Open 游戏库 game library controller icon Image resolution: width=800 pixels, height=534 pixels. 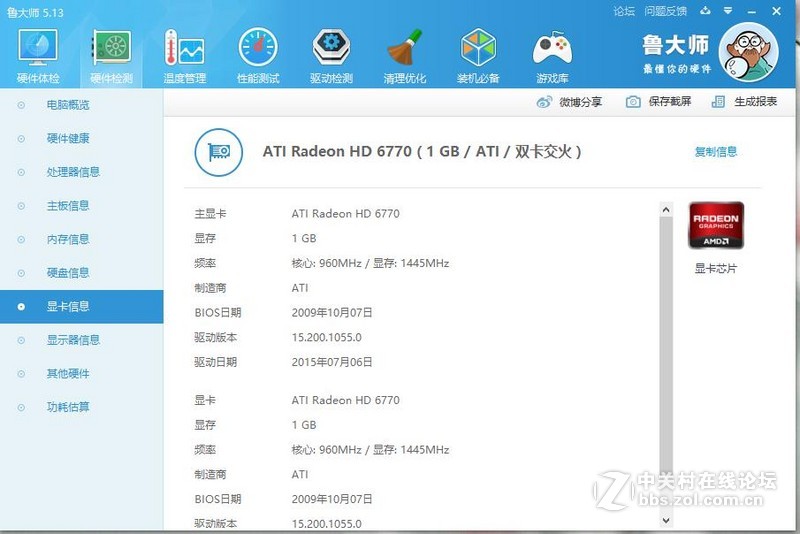coord(552,56)
